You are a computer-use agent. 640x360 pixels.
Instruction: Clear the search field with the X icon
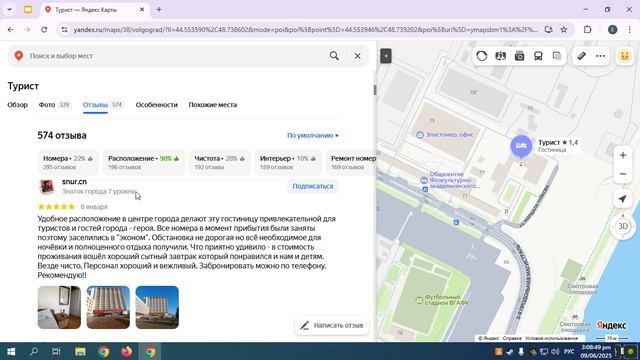(358, 56)
